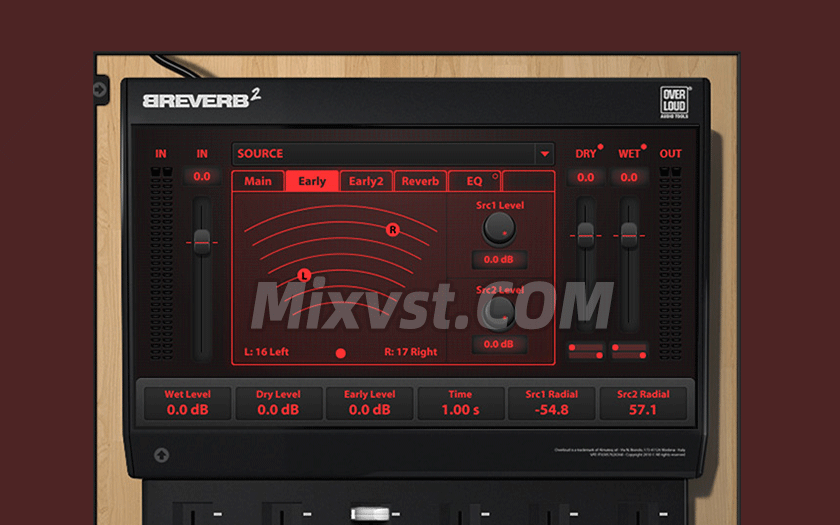Toggle the EQ enable dot on the EQ tab
Image resolution: width=840 pixels, height=525 pixels.
point(494,175)
